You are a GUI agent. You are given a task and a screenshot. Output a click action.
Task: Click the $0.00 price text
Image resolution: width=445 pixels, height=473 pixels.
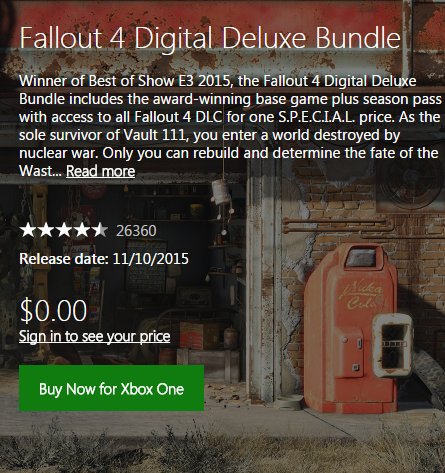click(53, 311)
